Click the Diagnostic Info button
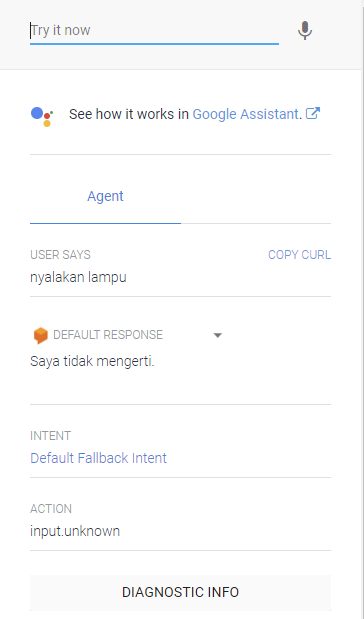The height and width of the screenshot is (619, 364). click(x=180, y=592)
